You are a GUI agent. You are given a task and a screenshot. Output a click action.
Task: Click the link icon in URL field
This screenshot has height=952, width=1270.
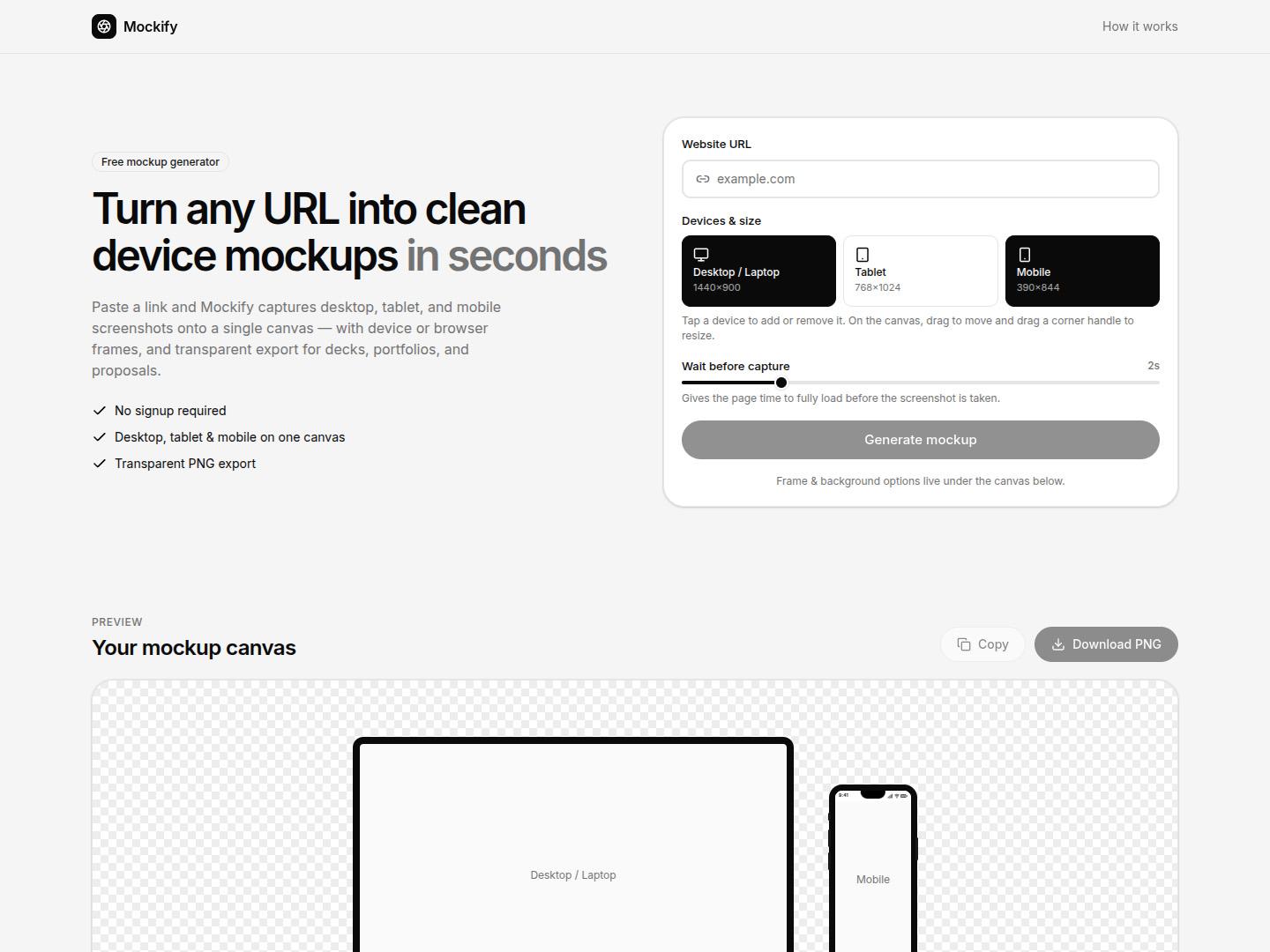coord(703,179)
